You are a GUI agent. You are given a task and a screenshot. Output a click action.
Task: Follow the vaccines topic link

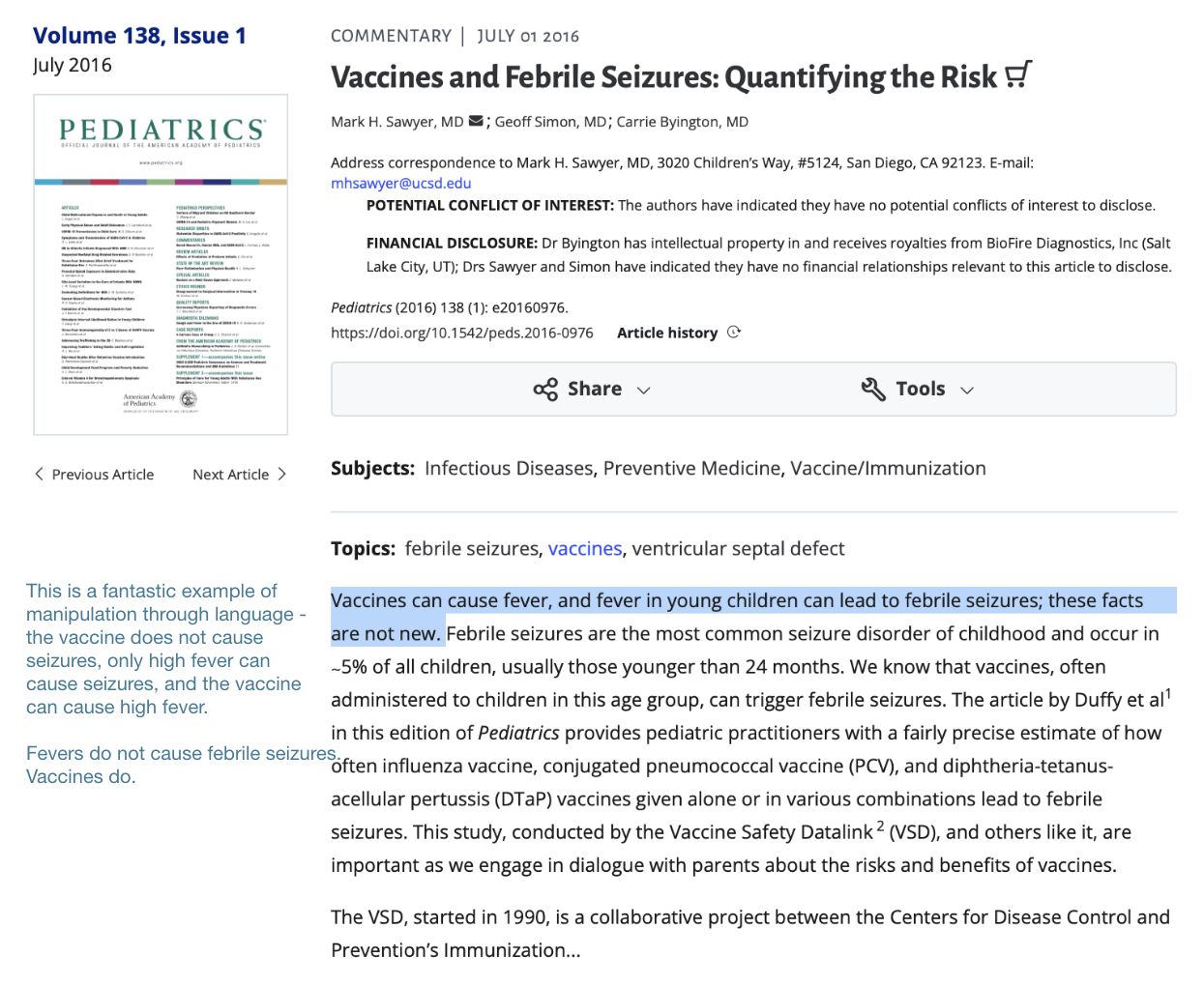click(x=585, y=549)
